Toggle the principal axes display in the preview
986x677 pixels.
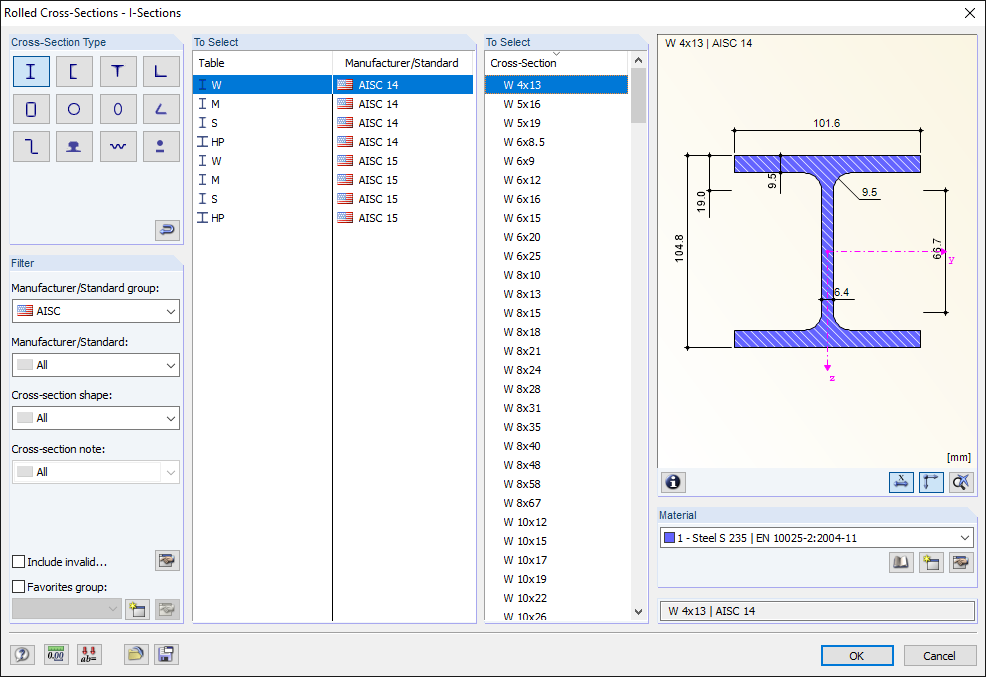point(931,482)
